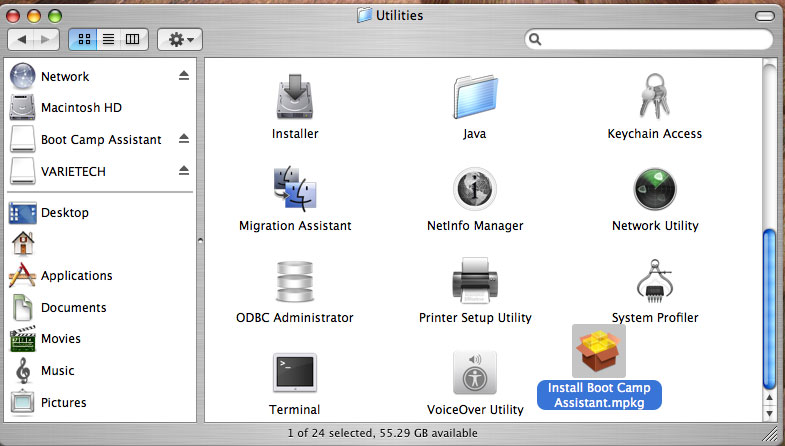This screenshot has width=785, height=446.
Task: Click the scroll down arrow
Action: 769,413
